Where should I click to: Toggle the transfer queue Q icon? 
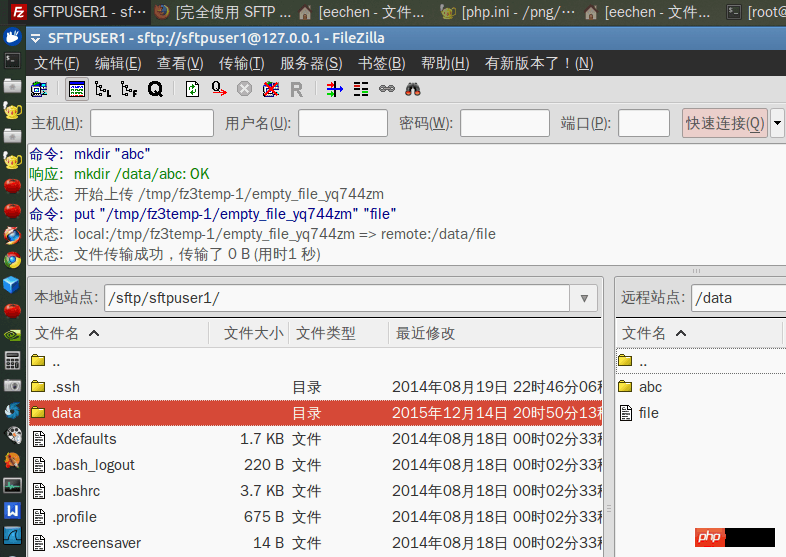tap(155, 90)
